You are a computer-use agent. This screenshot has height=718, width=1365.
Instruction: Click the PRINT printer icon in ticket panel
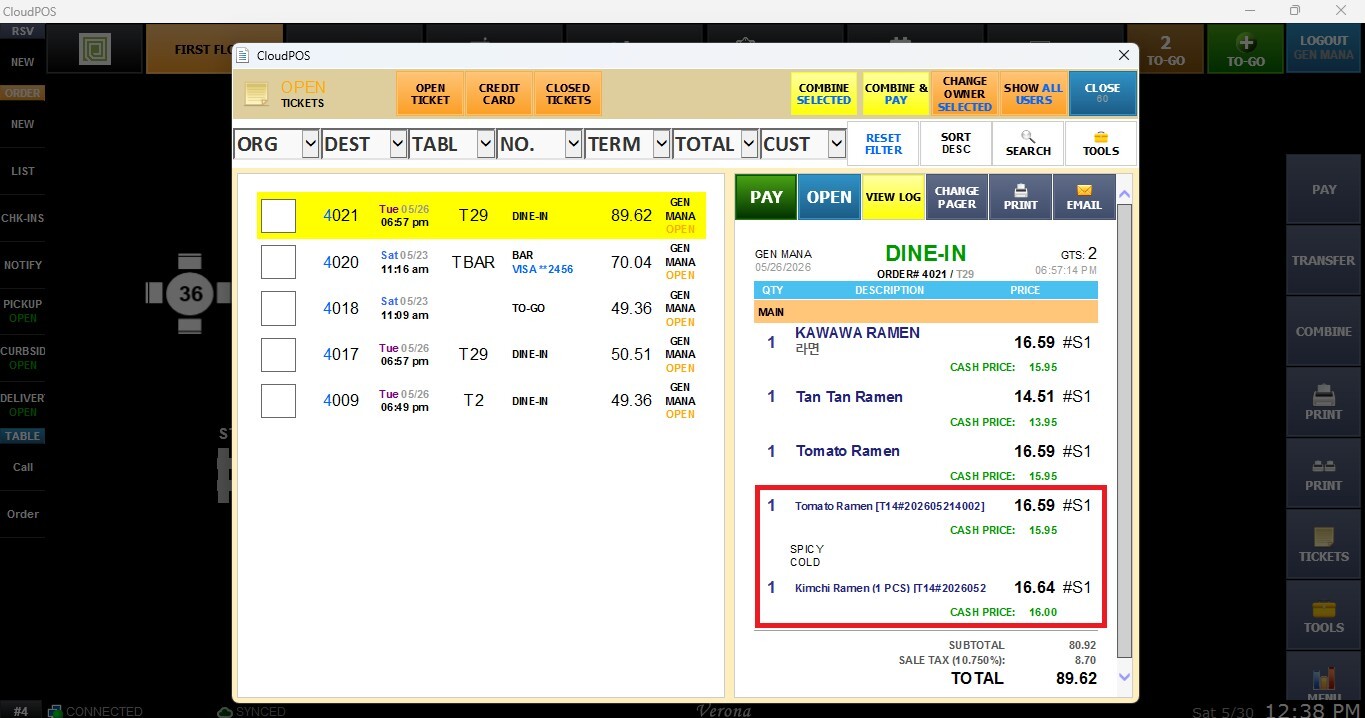(1020, 197)
